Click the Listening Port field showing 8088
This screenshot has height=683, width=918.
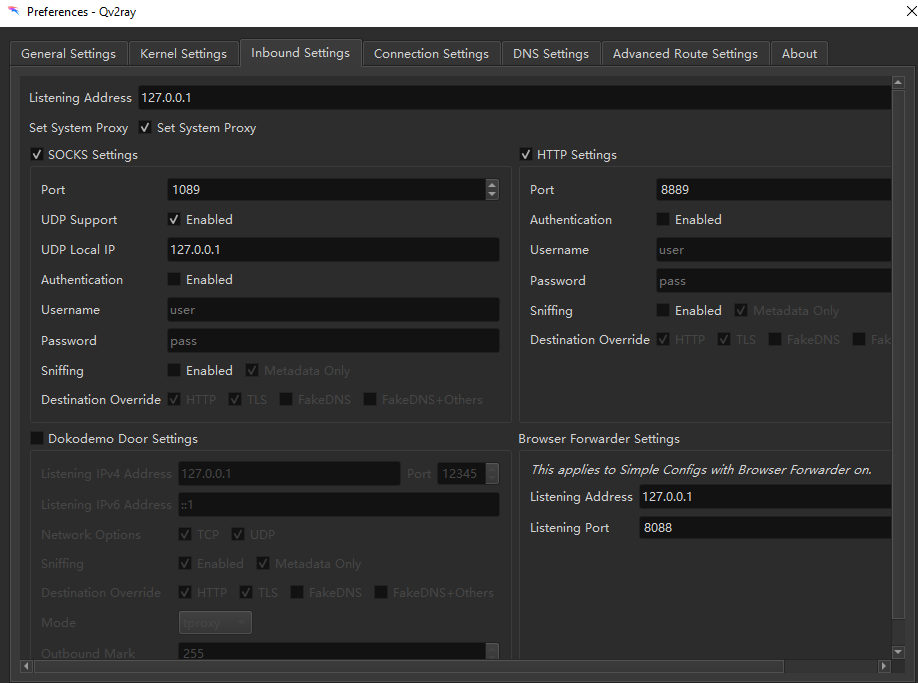pos(765,528)
